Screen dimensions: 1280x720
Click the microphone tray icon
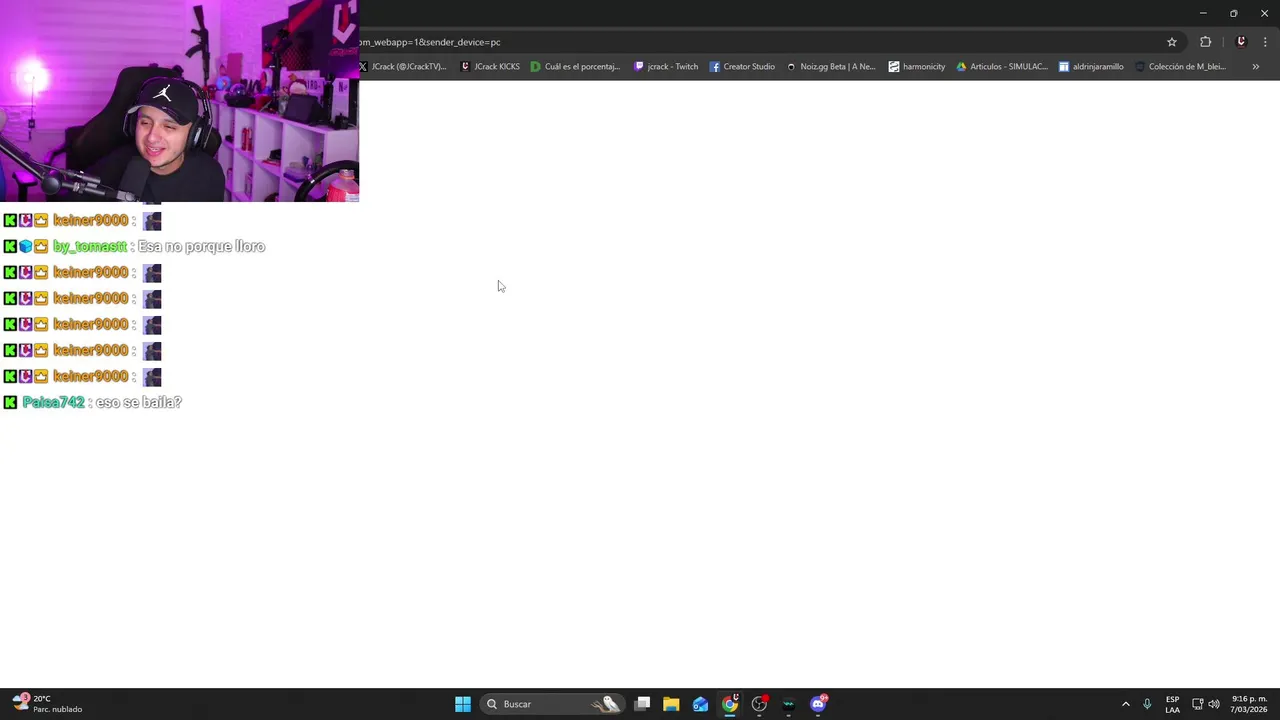[x=1147, y=704]
